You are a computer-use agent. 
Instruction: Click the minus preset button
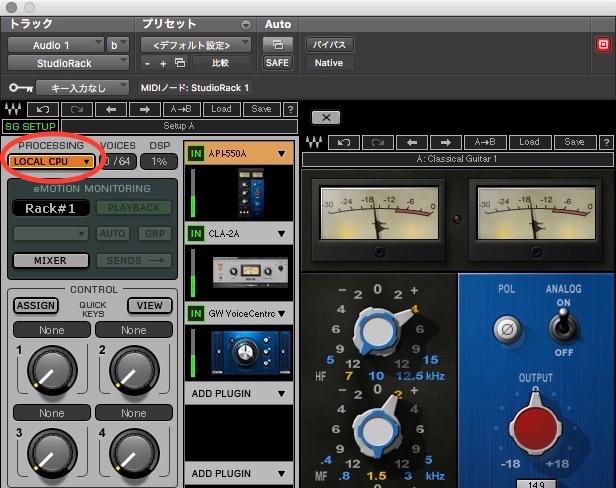coord(147,63)
